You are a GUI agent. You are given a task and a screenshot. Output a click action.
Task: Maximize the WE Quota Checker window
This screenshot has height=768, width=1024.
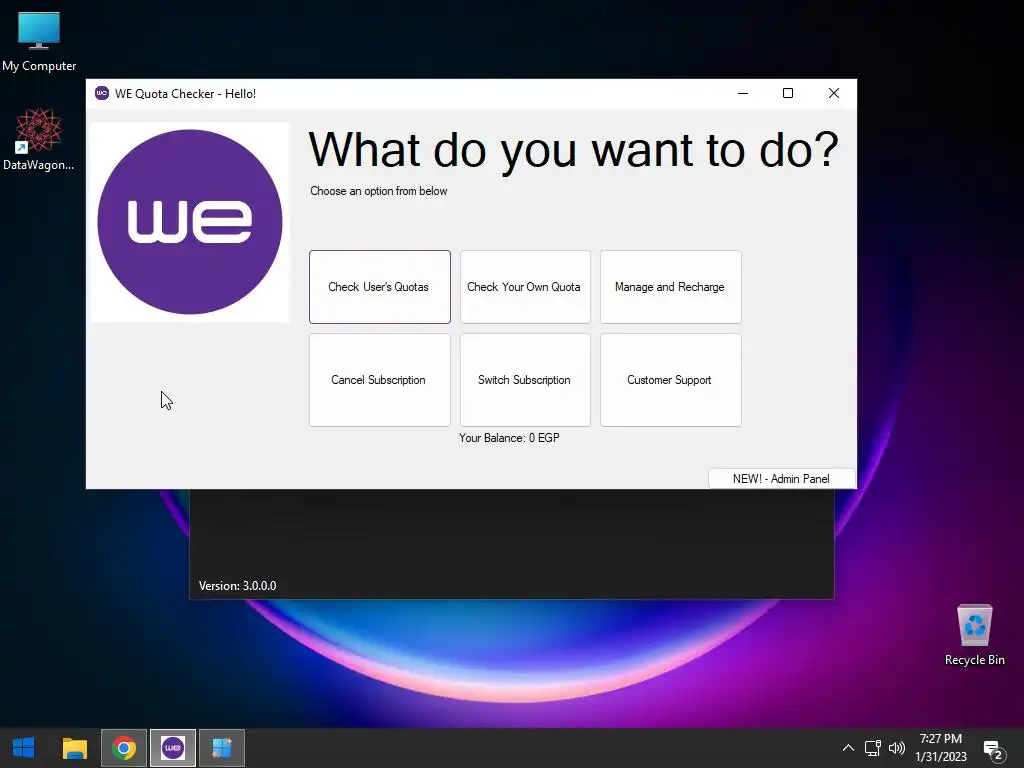(x=788, y=93)
